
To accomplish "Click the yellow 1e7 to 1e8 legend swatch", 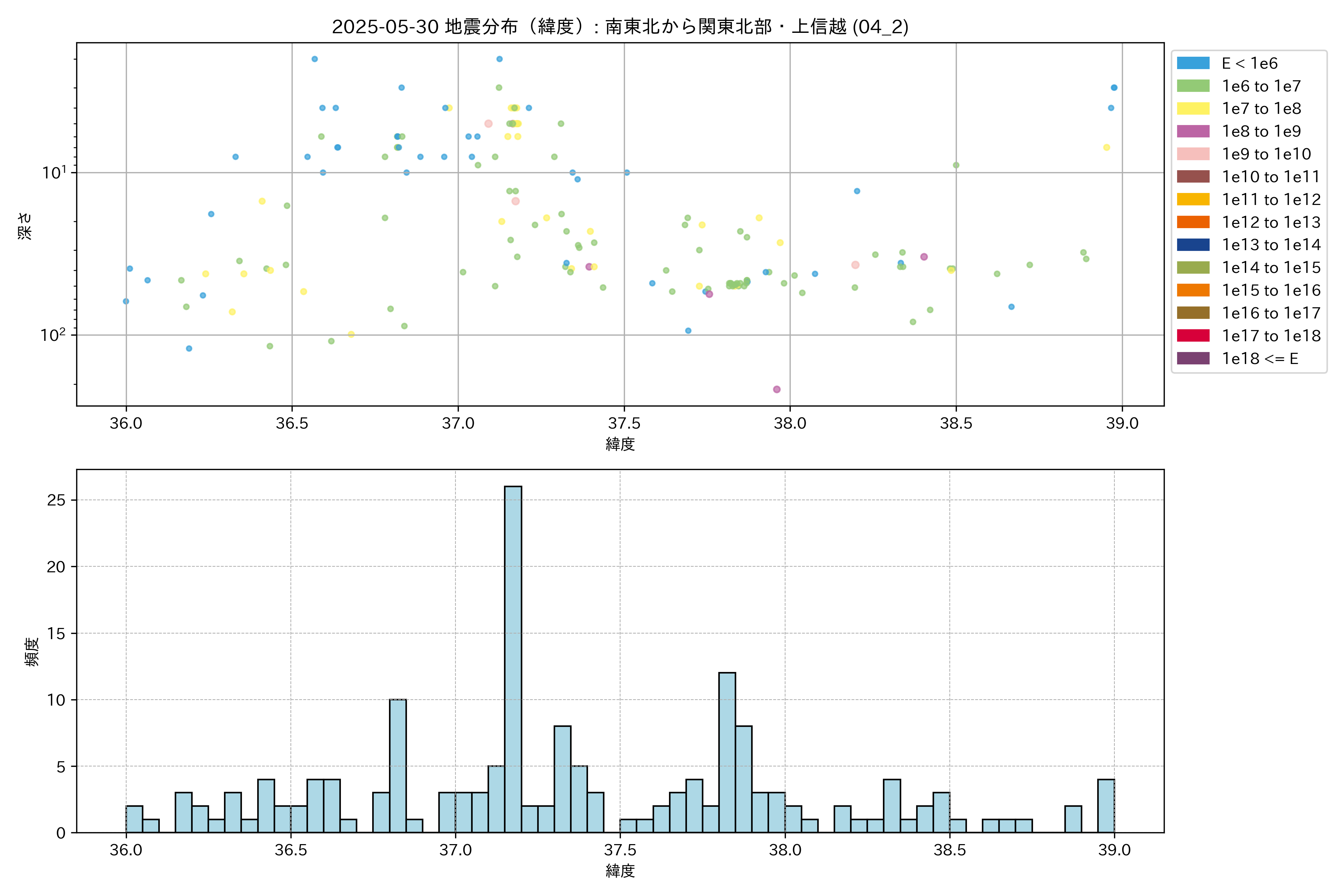I will pos(1193,109).
